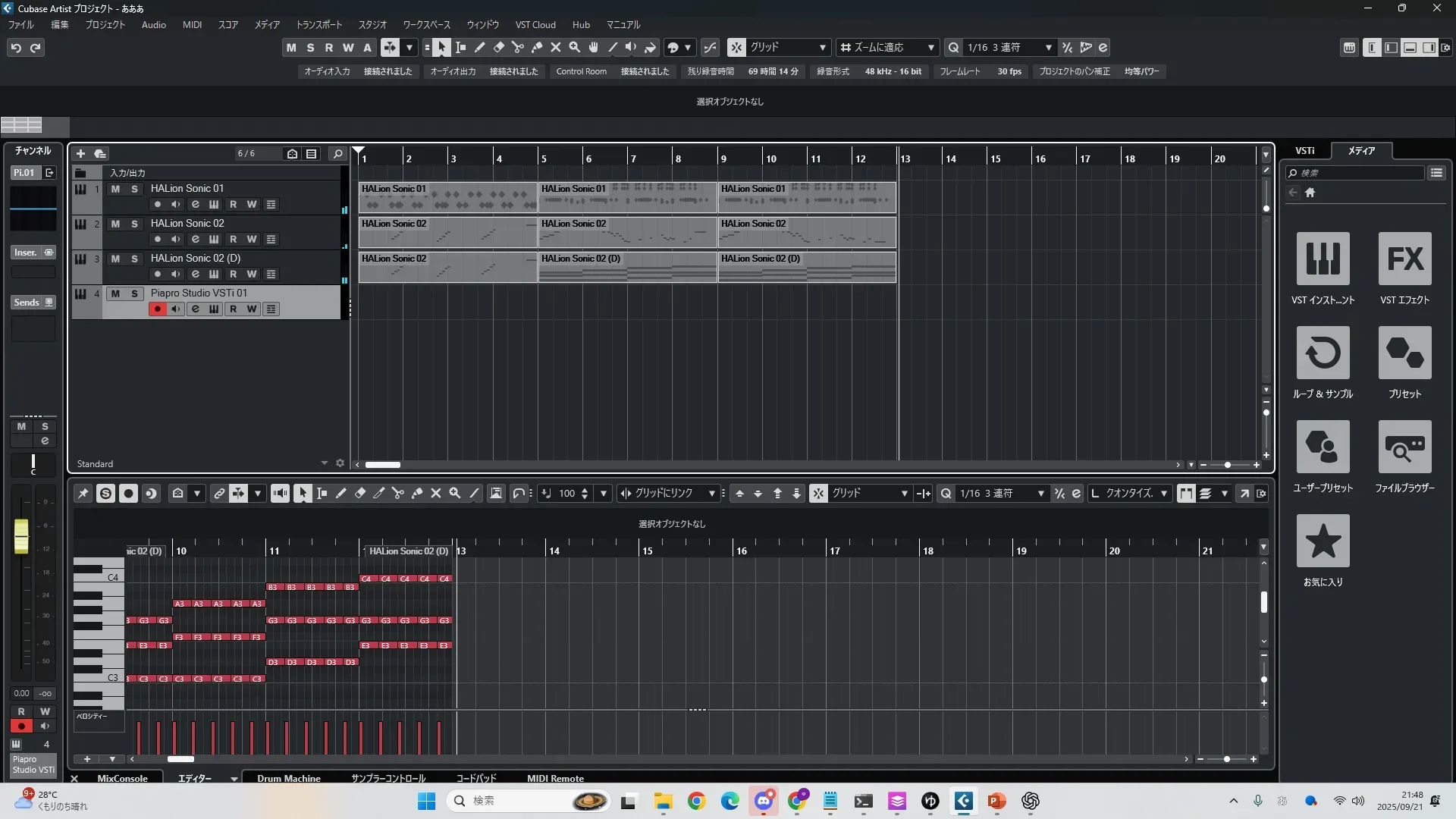The width and height of the screenshot is (1456, 819).
Task: Open VST Instruments in media panel
Action: tap(1323, 259)
